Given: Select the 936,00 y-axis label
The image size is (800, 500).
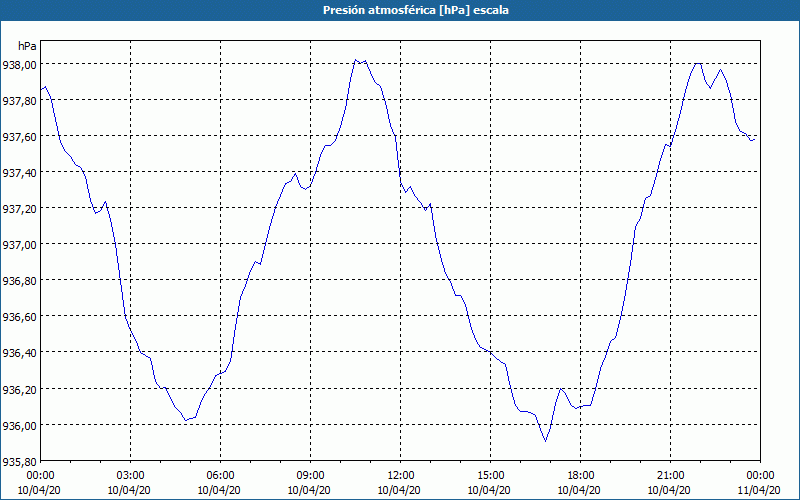Looking at the screenshot, I should [x=19, y=425].
